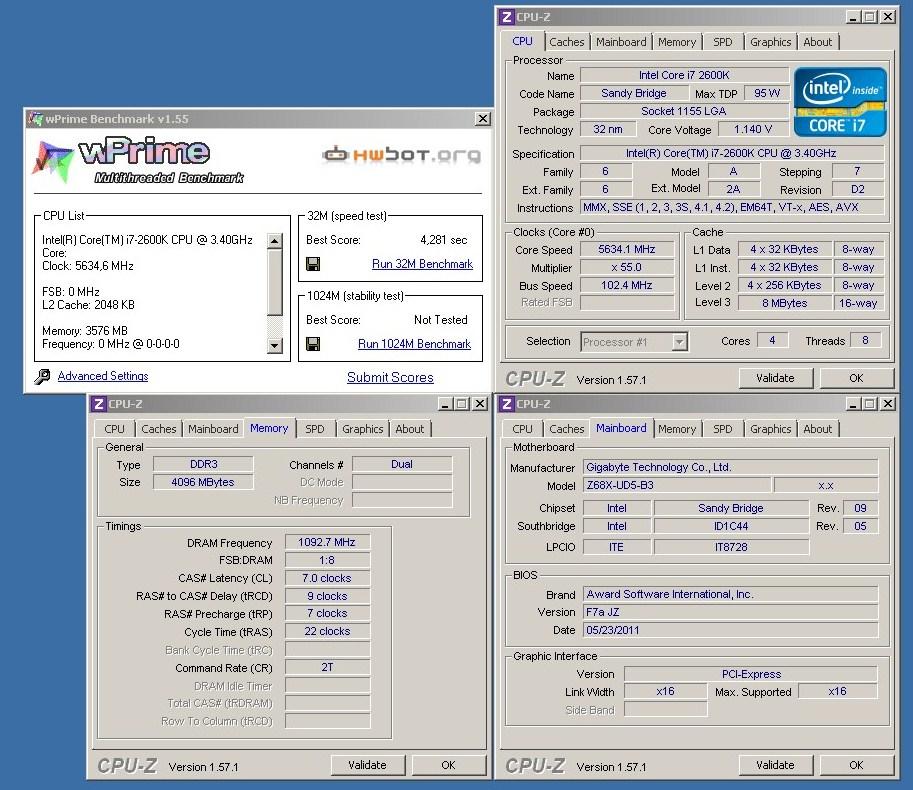This screenshot has height=790, width=913.
Task: Open About tab in top CPU-Z window
Action: tap(818, 42)
